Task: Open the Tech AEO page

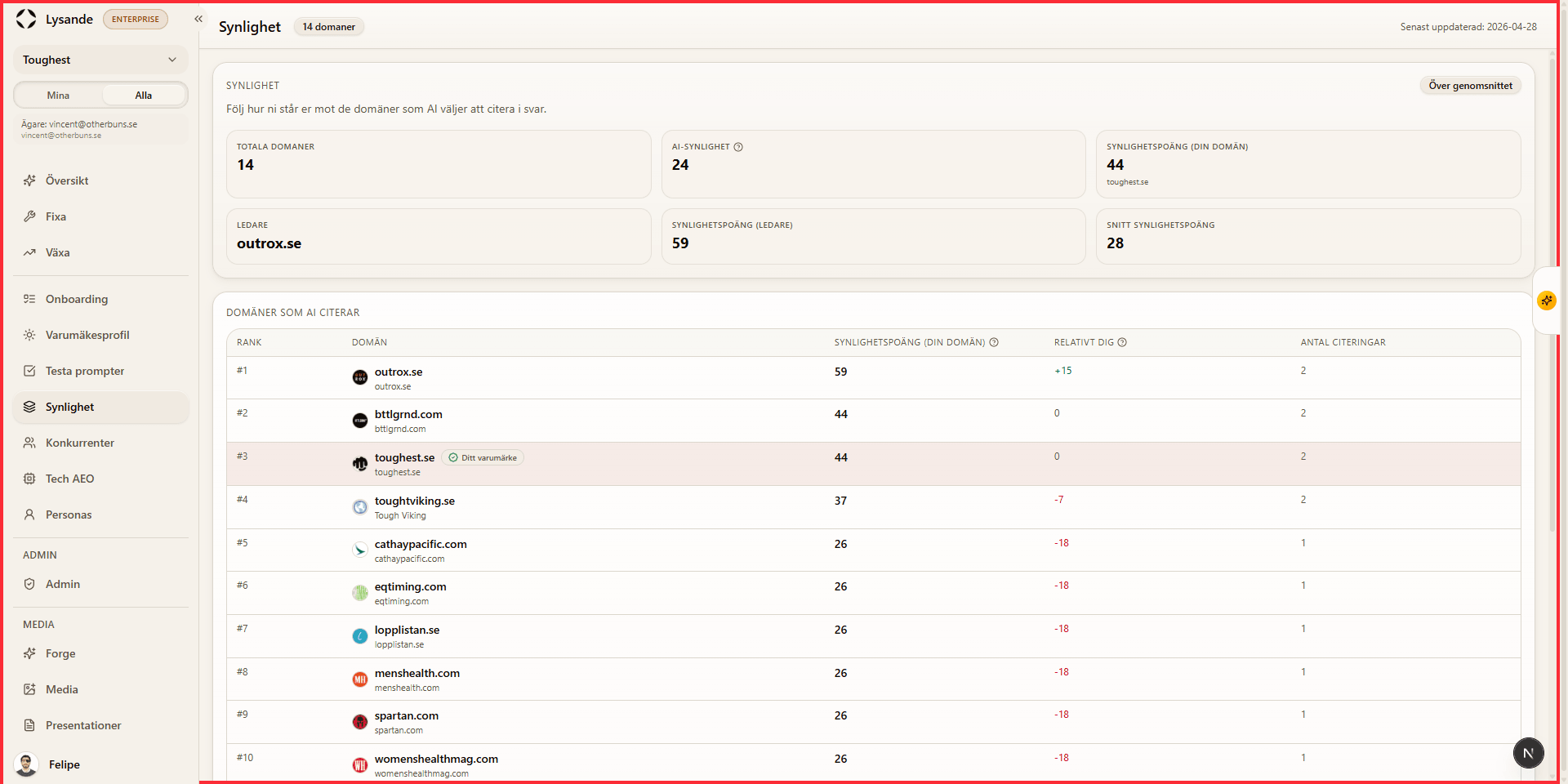Action: pyautogui.click(x=100, y=479)
